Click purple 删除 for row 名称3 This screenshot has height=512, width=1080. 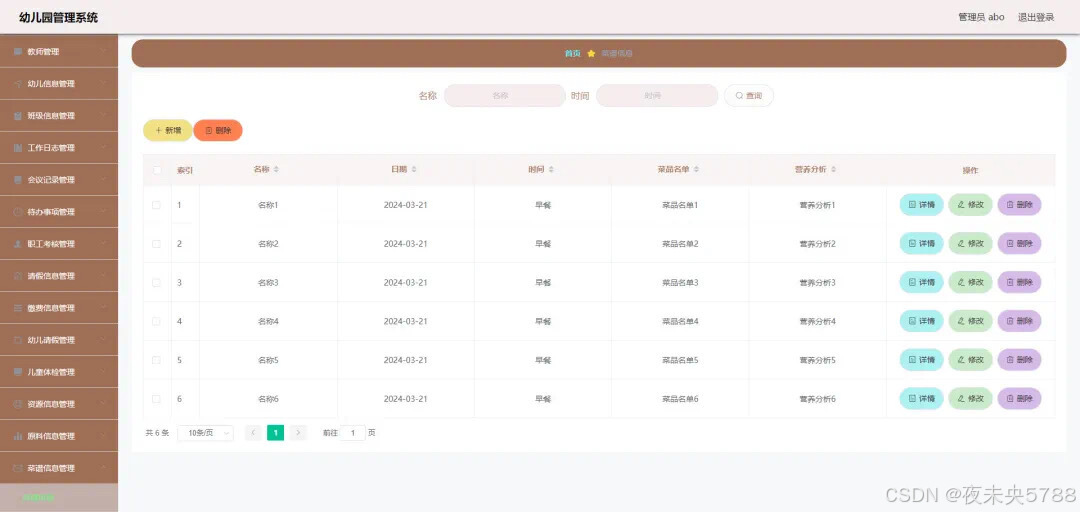pyautogui.click(x=1019, y=282)
